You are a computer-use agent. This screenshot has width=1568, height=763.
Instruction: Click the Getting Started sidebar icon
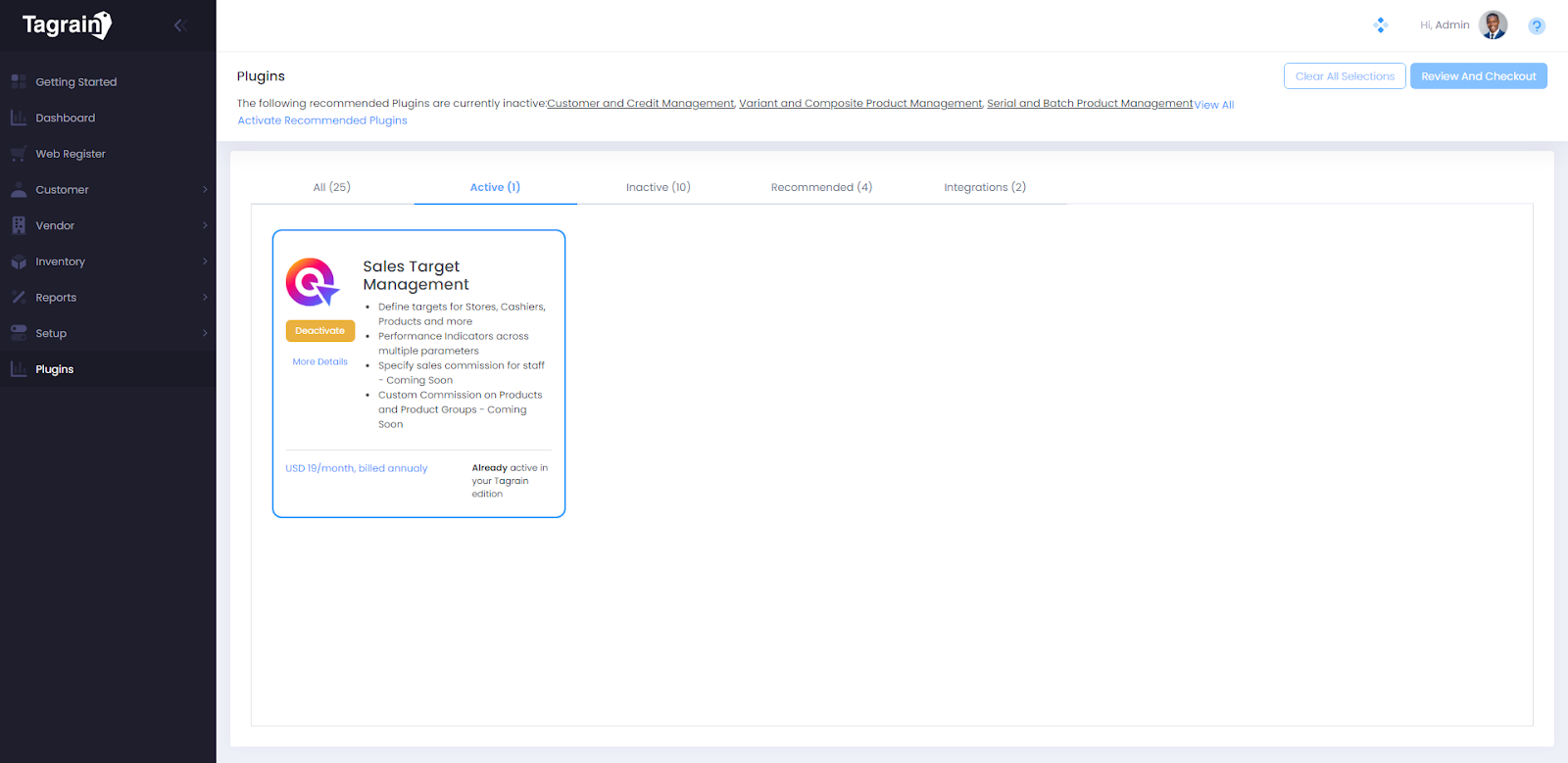click(x=19, y=82)
